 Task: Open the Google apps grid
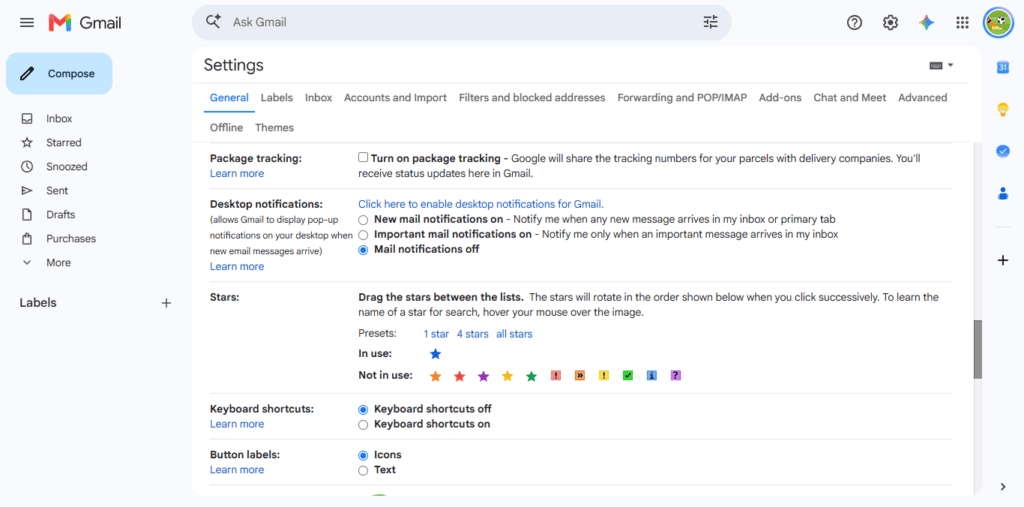962,23
